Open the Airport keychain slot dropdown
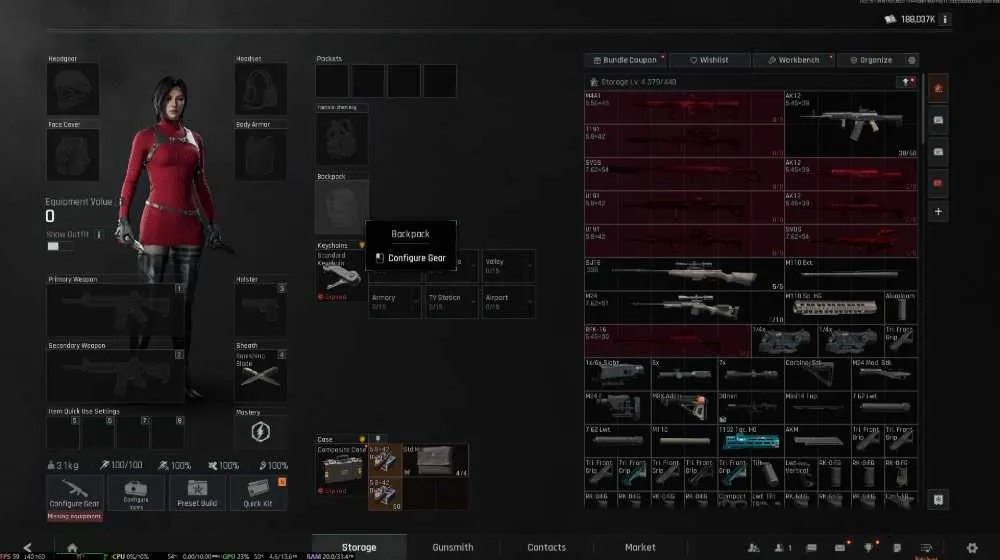Screen dimensions: 1000x560 click(508, 302)
